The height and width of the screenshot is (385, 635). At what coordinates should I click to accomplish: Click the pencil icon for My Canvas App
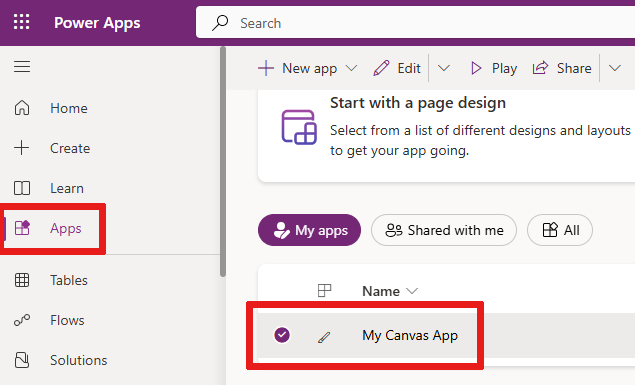point(324,337)
